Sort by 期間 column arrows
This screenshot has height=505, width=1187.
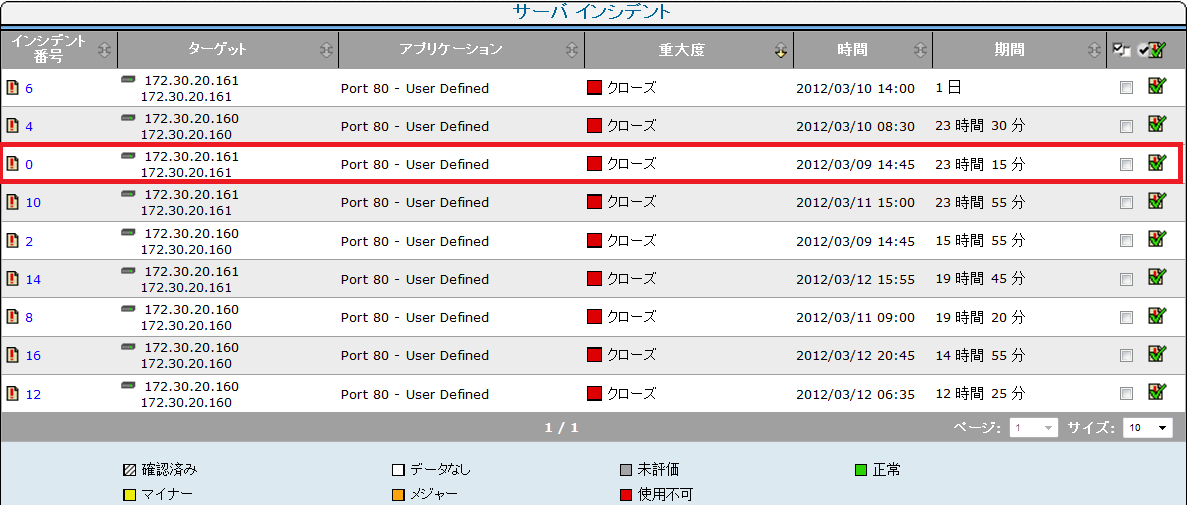[1094, 50]
